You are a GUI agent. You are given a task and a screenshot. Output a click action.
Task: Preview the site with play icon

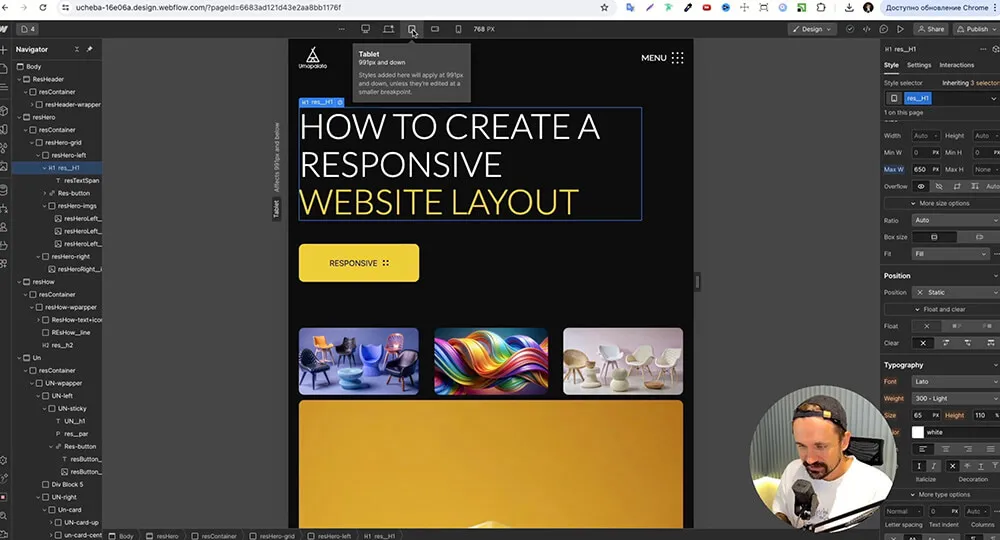tap(900, 29)
